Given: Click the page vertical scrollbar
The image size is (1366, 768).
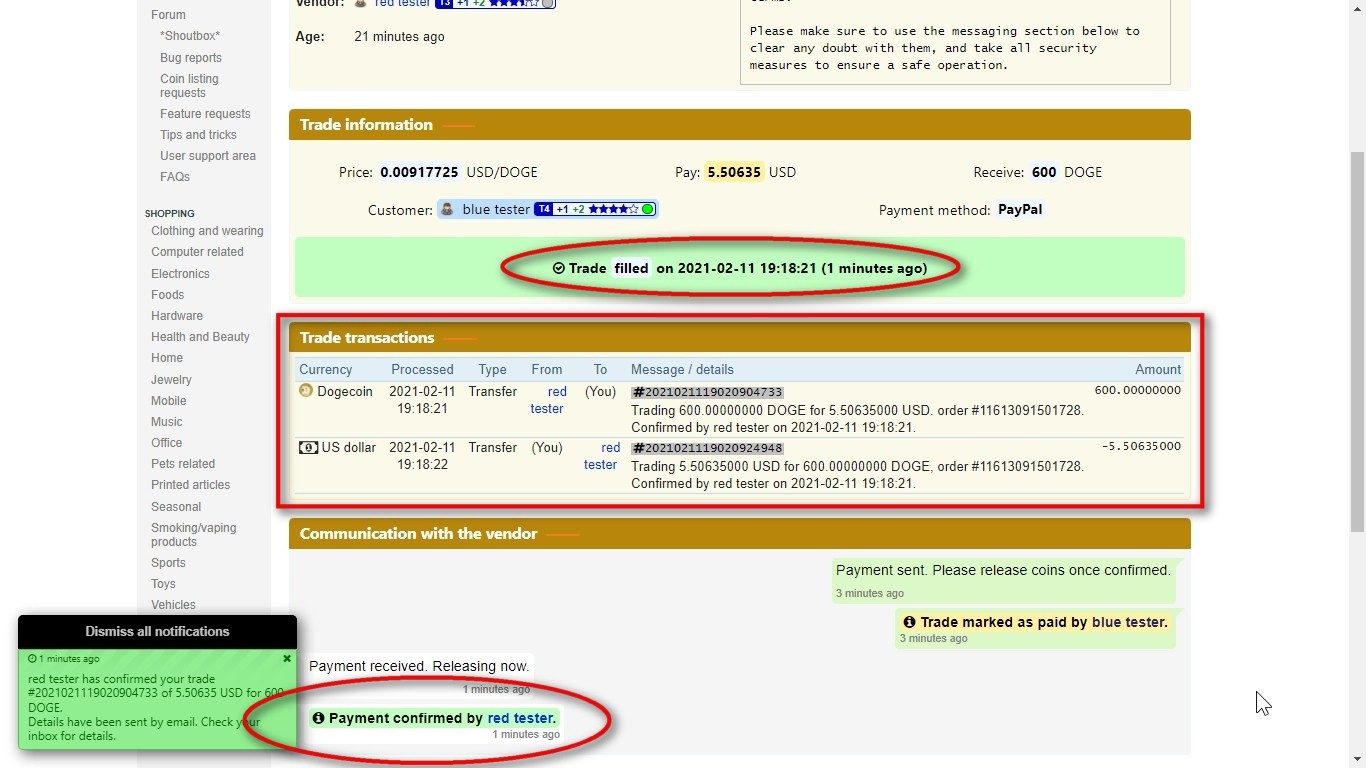Looking at the screenshot, I should click(1357, 340).
